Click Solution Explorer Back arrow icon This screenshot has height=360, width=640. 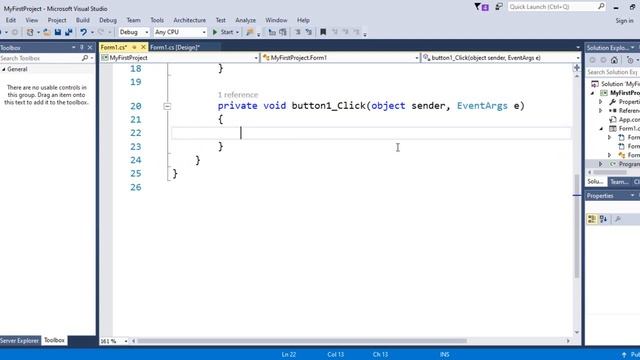[593, 60]
